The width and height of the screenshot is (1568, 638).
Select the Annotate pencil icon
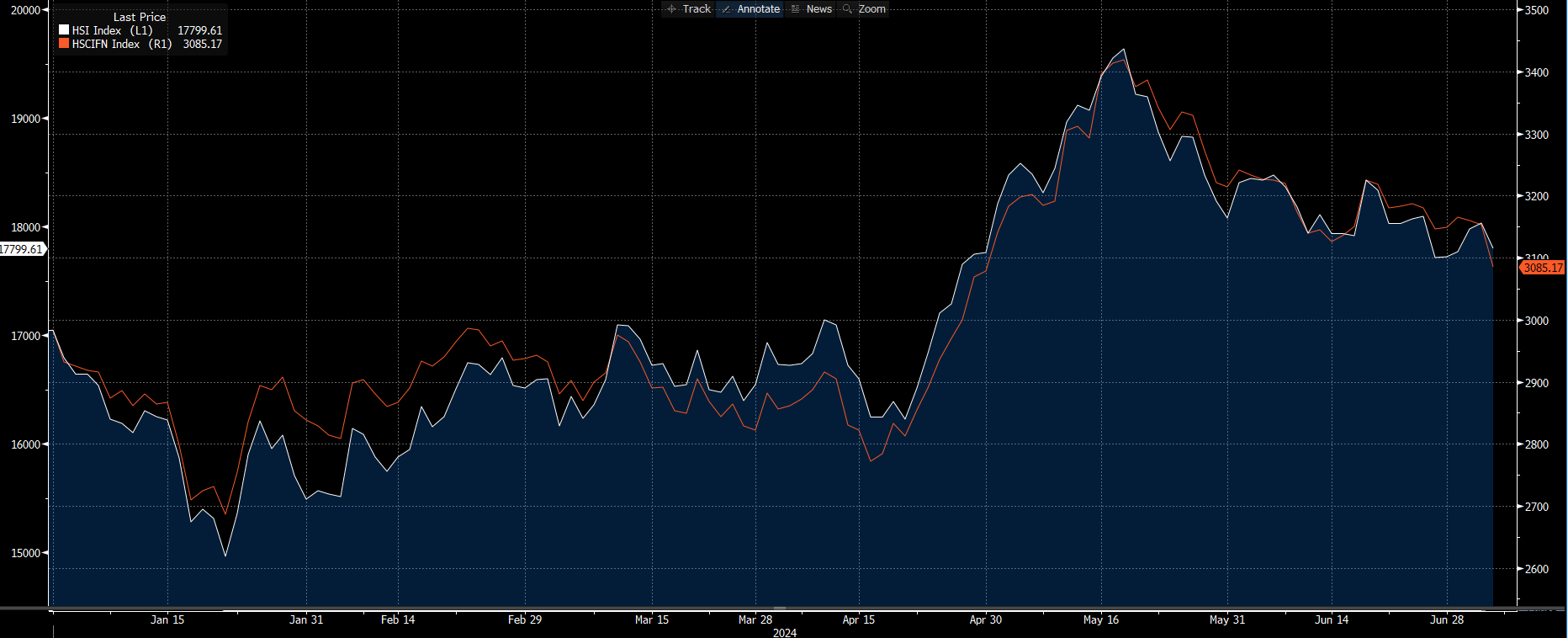point(727,9)
